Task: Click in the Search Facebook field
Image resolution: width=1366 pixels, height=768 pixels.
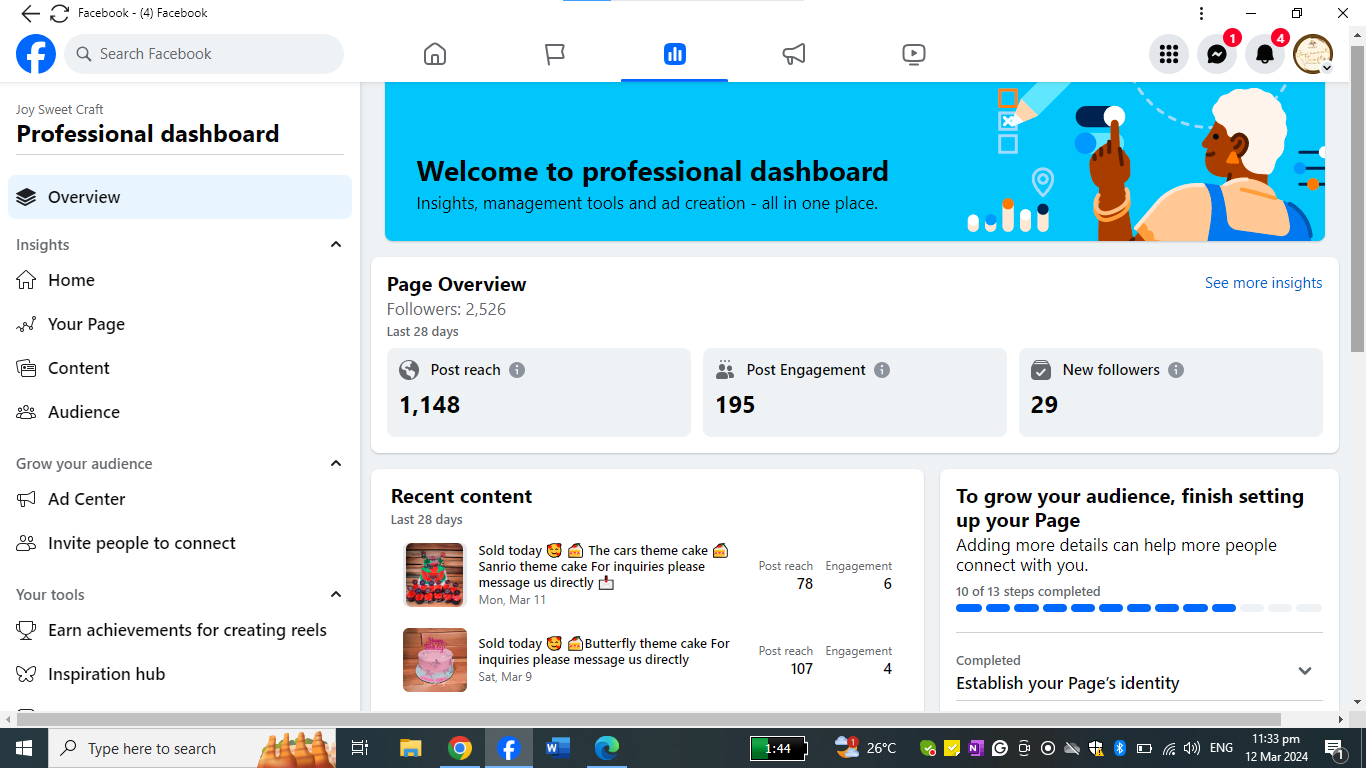Action: pos(204,54)
